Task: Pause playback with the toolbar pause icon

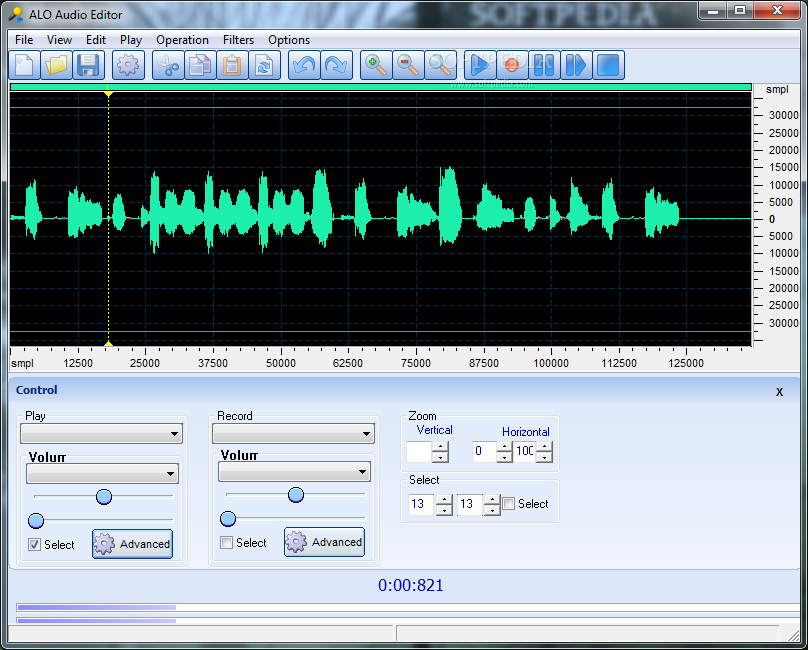Action: [x=544, y=65]
